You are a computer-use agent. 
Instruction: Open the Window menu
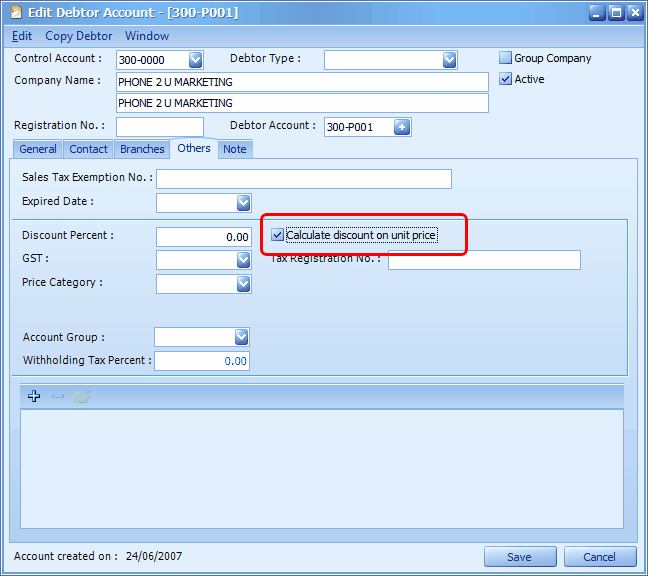click(x=147, y=36)
